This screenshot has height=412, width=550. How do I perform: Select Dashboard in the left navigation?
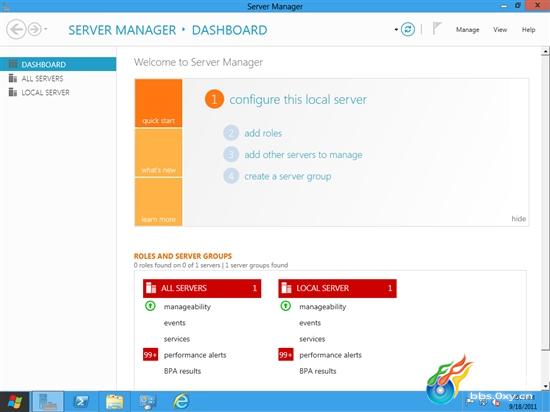(58, 64)
